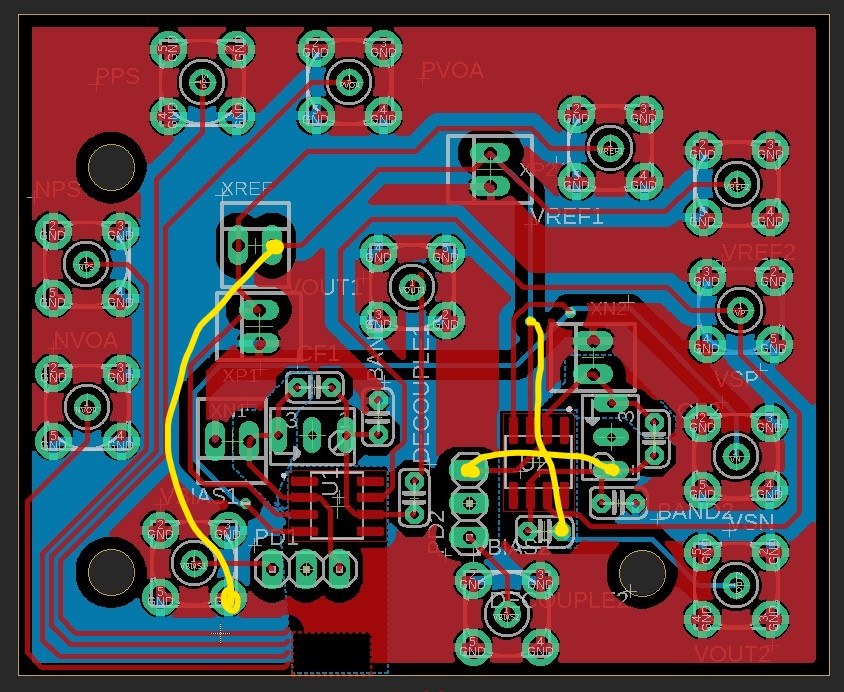Select the top-left mounting hole
Image resolution: width=844 pixels, height=692 pixels.
[x=111, y=167]
